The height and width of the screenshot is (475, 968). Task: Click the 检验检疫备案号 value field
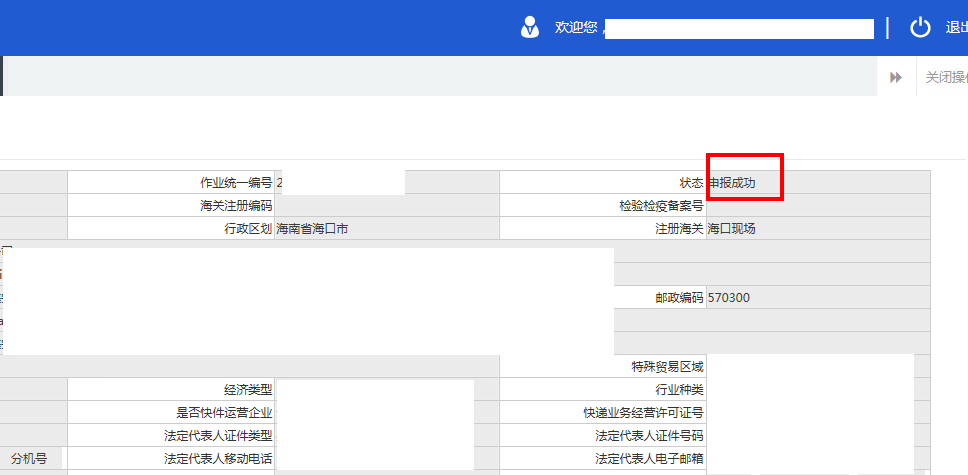tap(817, 206)
